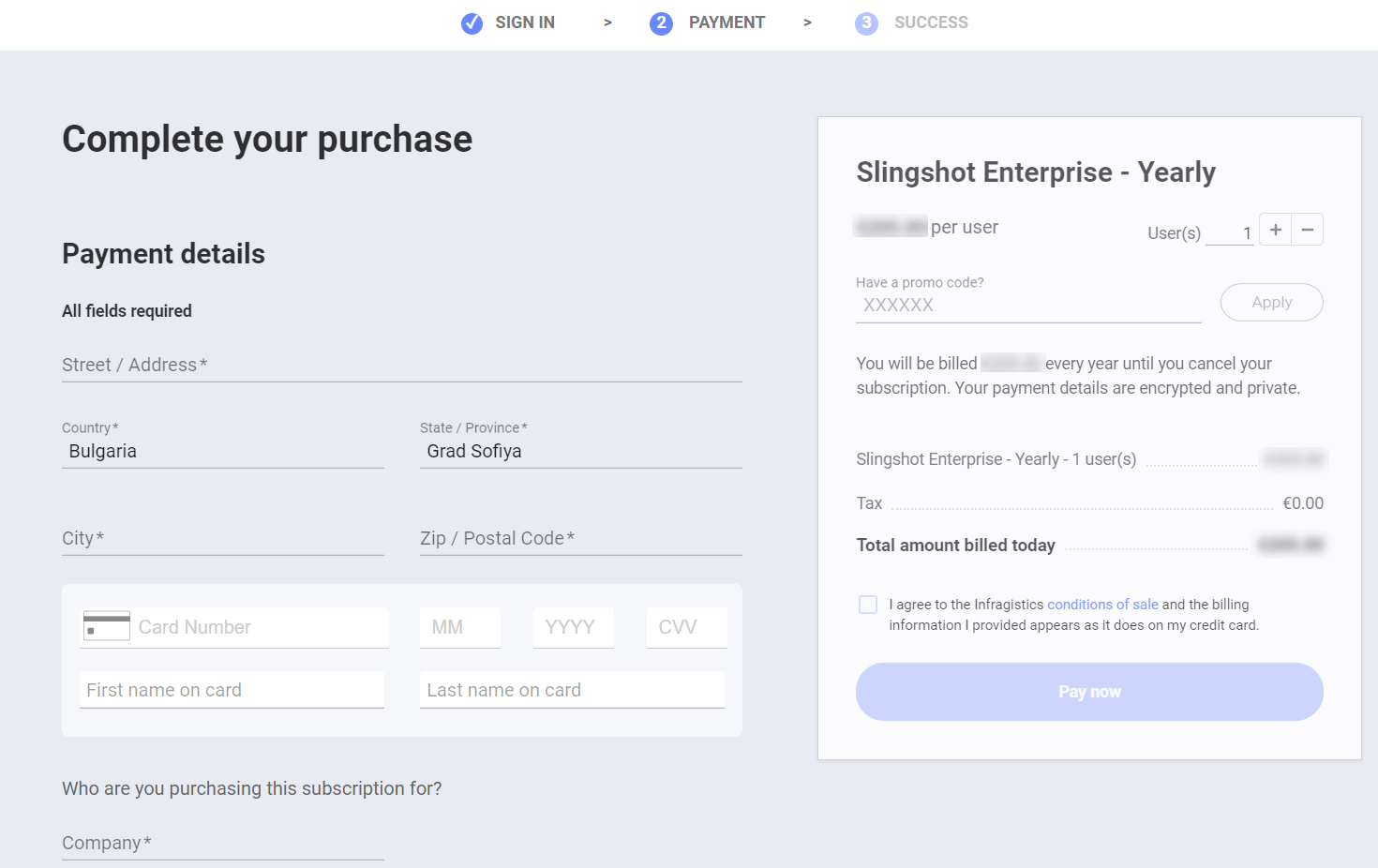Focus the First name on card field
Image resolution: width=1378 pixels, height=868 pixels.
tap(232, 690)
